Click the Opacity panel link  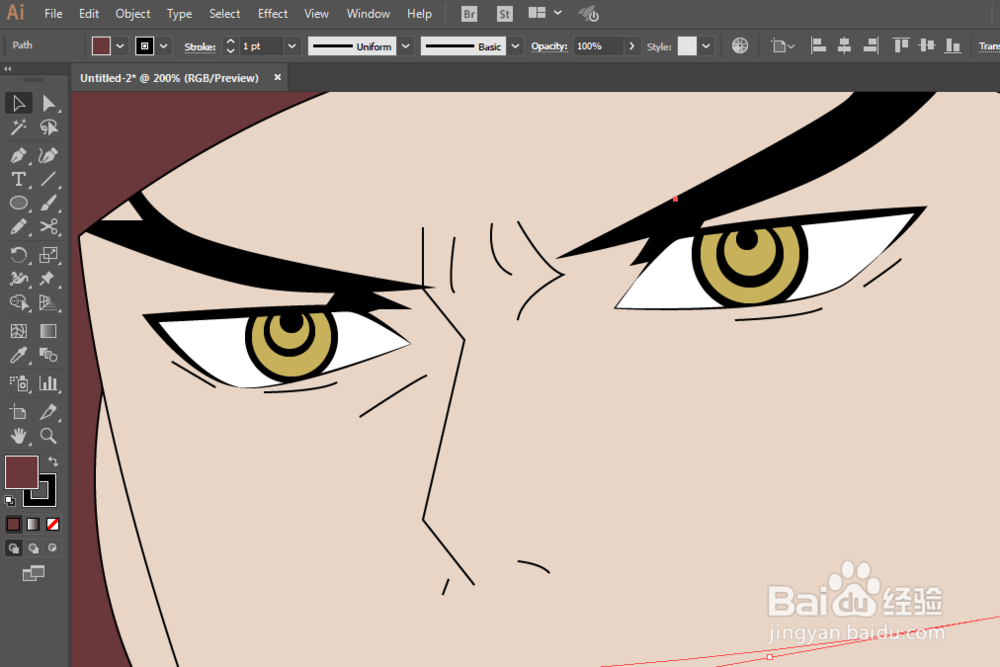point(549,46)
